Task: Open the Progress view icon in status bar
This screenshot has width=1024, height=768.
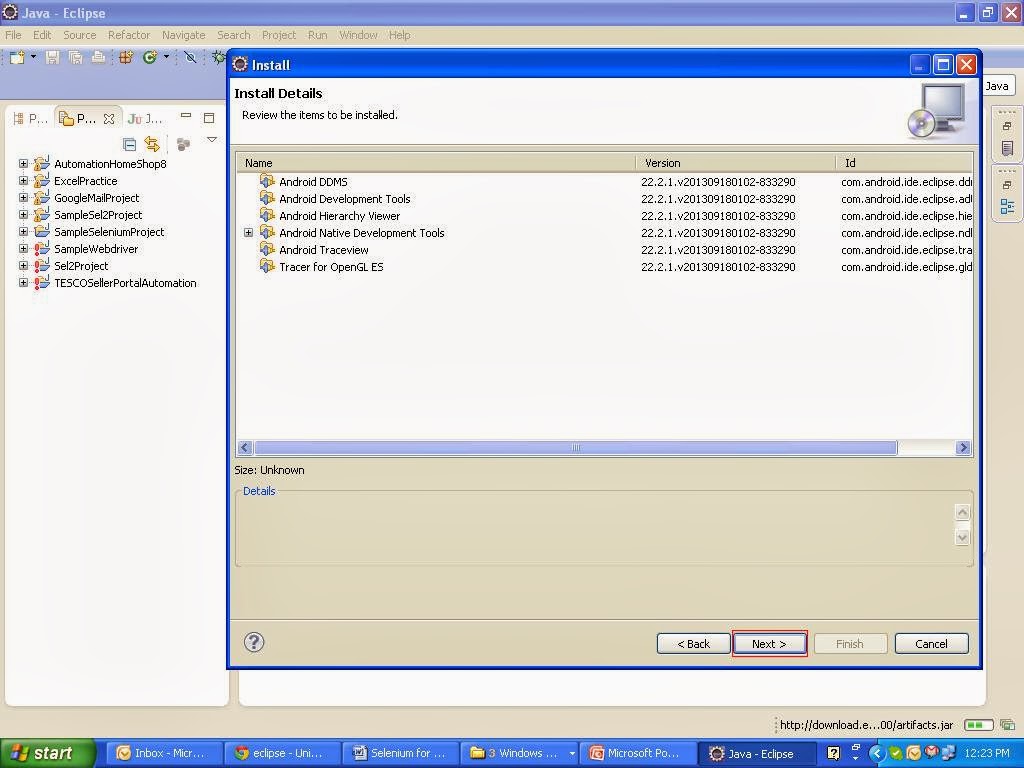Action: [x=1008, y=725]
